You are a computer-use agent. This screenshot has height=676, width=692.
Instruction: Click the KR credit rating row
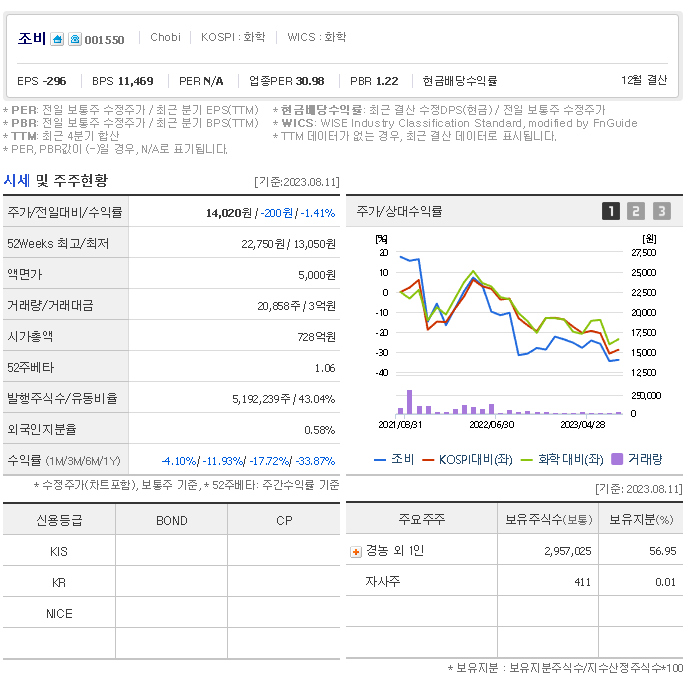[172, 582]
